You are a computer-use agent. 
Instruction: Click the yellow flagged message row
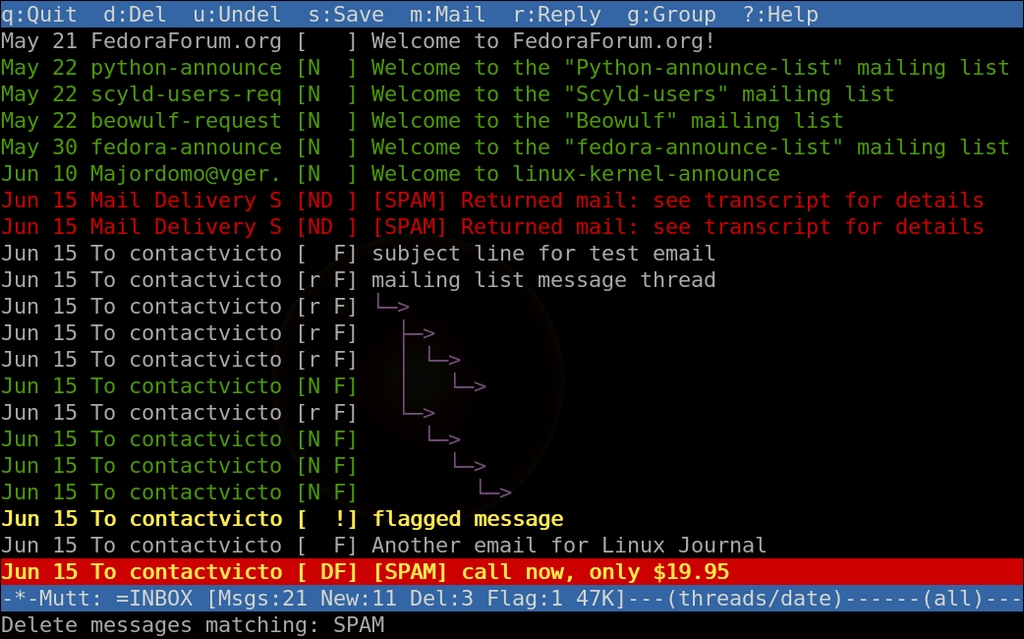coord(512,519)
